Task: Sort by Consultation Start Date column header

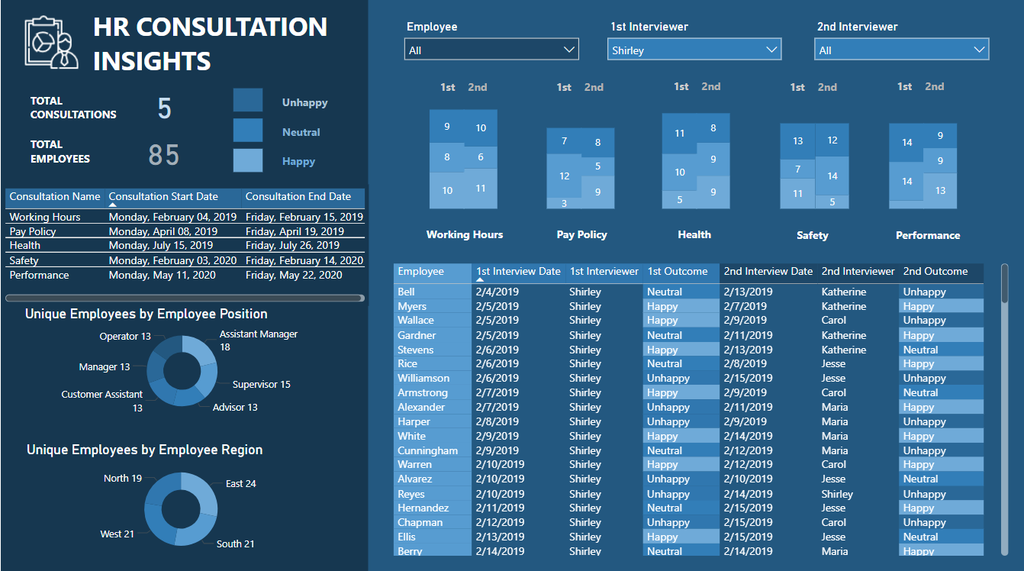Action: [x=163, y=197]
